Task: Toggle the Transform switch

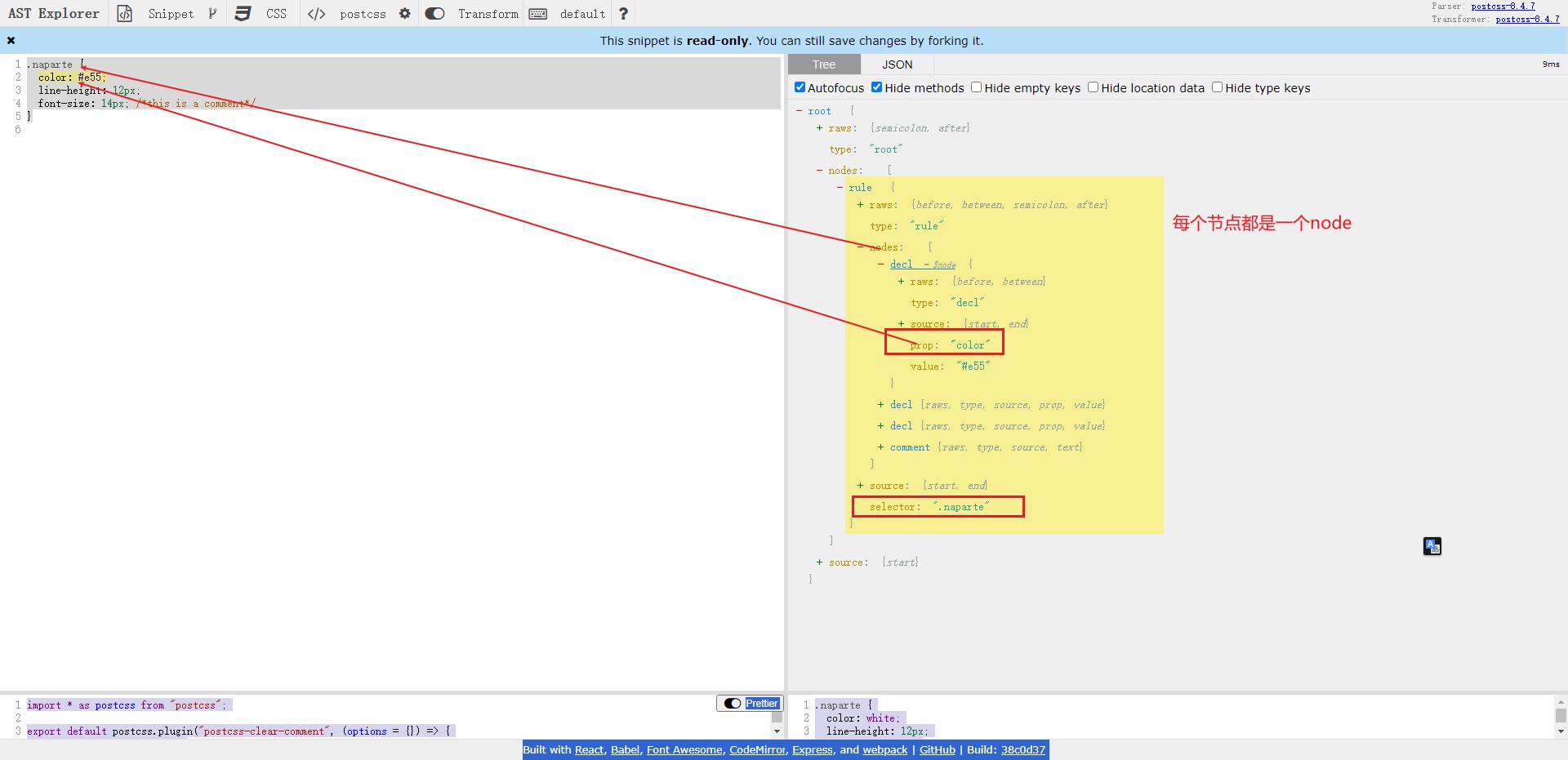Action: tap(434, 14)
